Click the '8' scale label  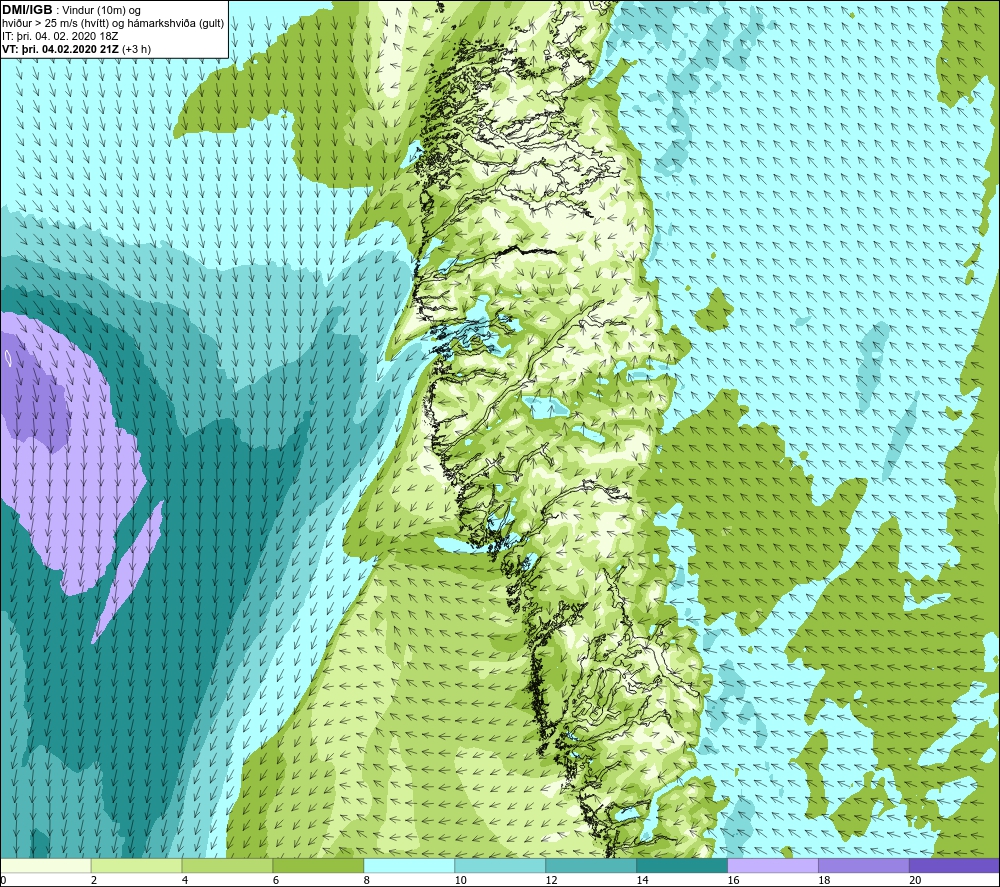(367, 880)
